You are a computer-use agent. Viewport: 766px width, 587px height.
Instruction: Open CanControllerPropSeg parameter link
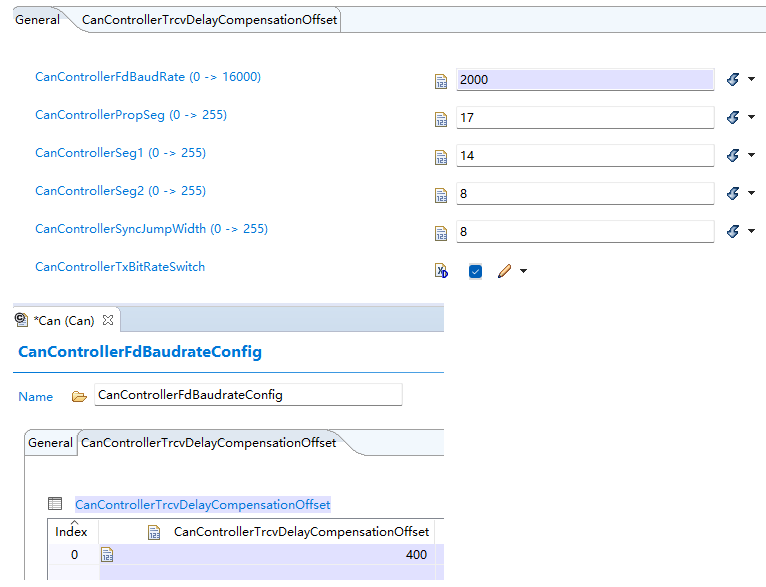[x=131, y=115]
